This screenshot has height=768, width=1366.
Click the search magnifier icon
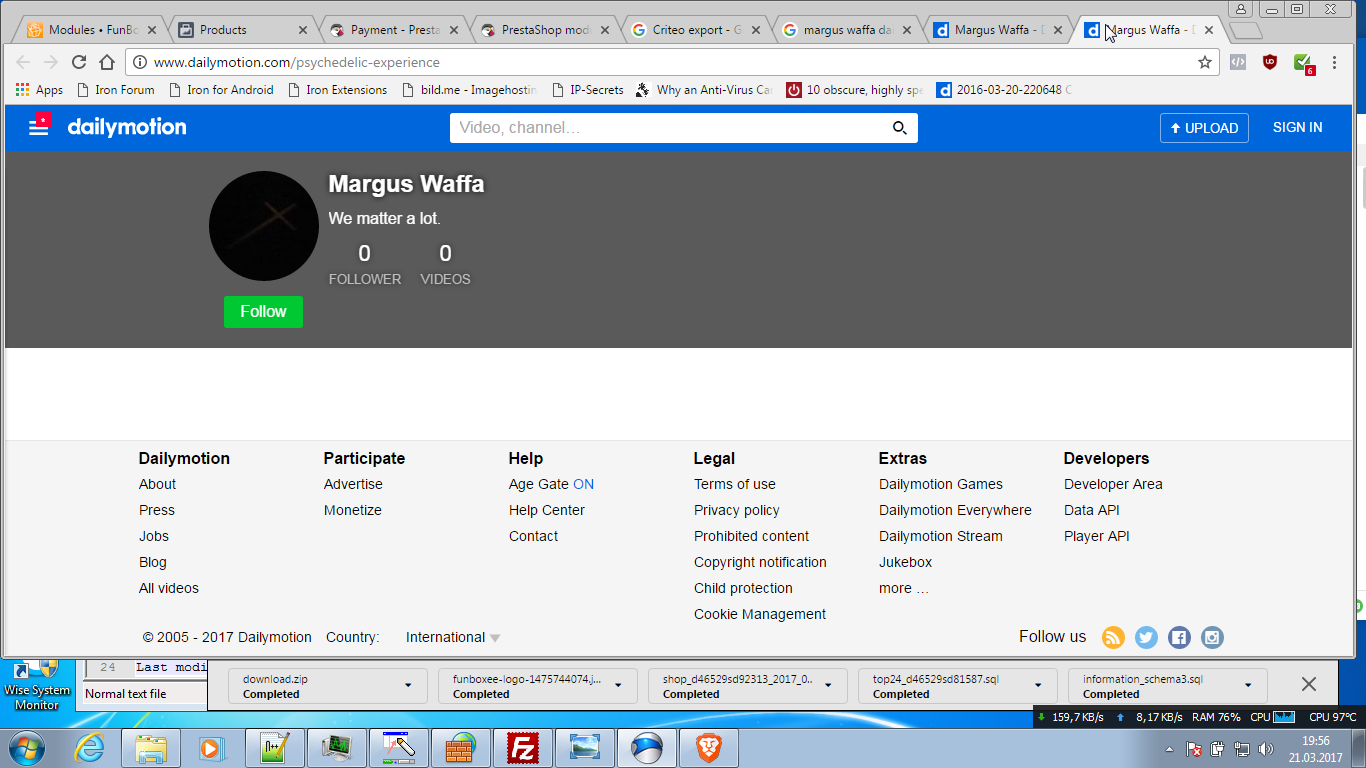[899, 128]
